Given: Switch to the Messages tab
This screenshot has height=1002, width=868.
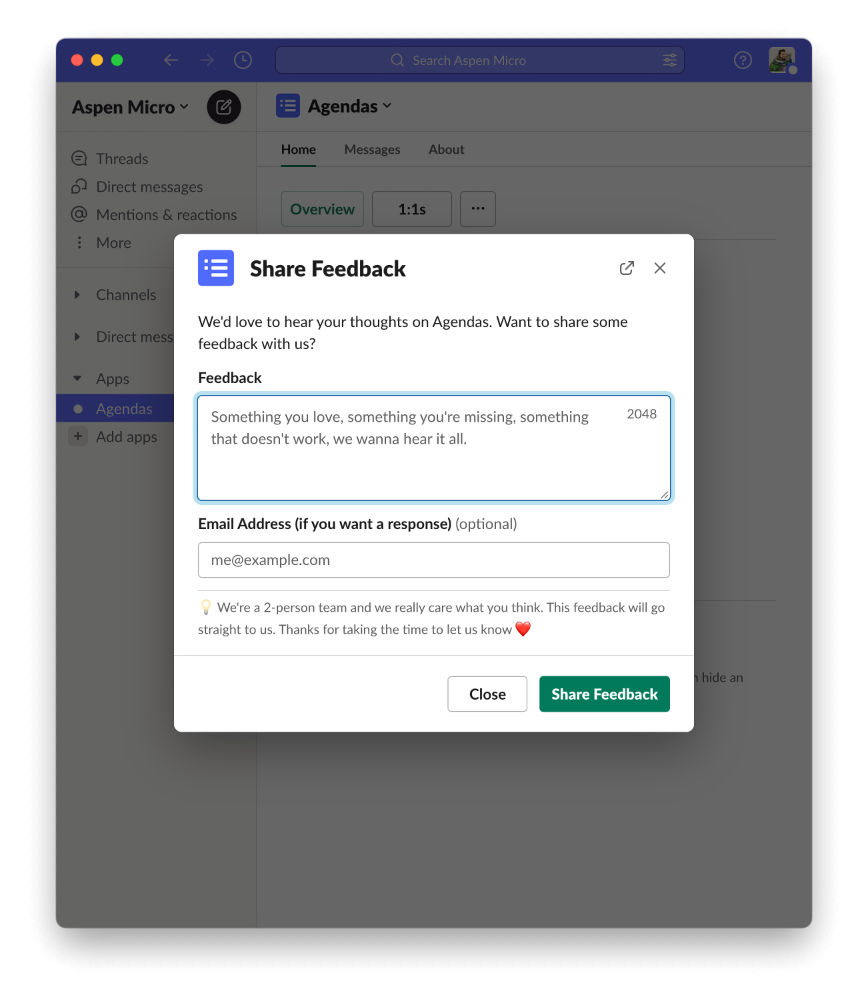Looking at the screenshot, I should (x=372, y=150).
